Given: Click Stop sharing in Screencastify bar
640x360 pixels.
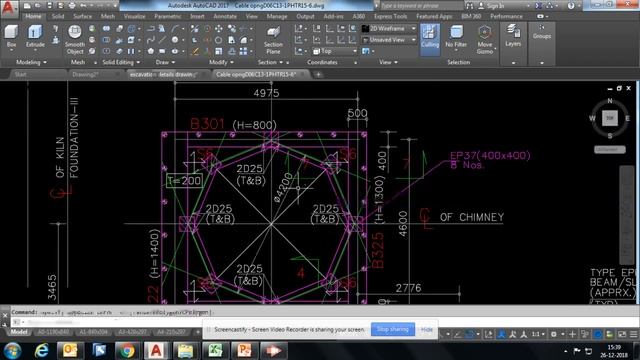Looking at the screenshot, I should point(393,329).
